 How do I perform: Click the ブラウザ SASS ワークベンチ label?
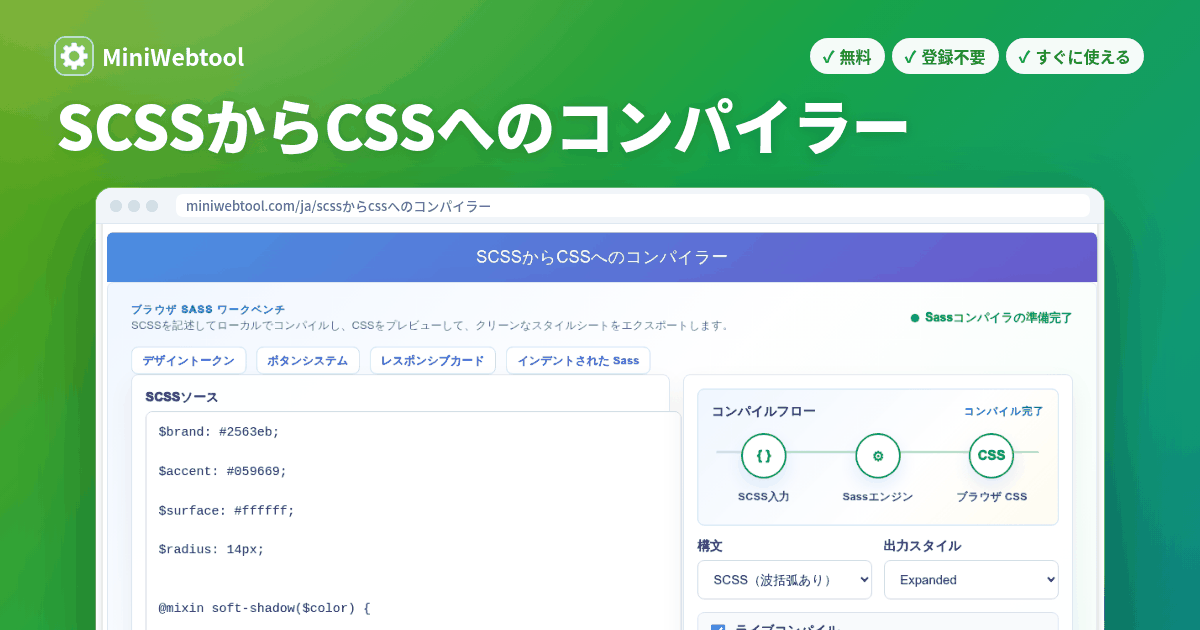pyautogui.click(x=208, y=310)
